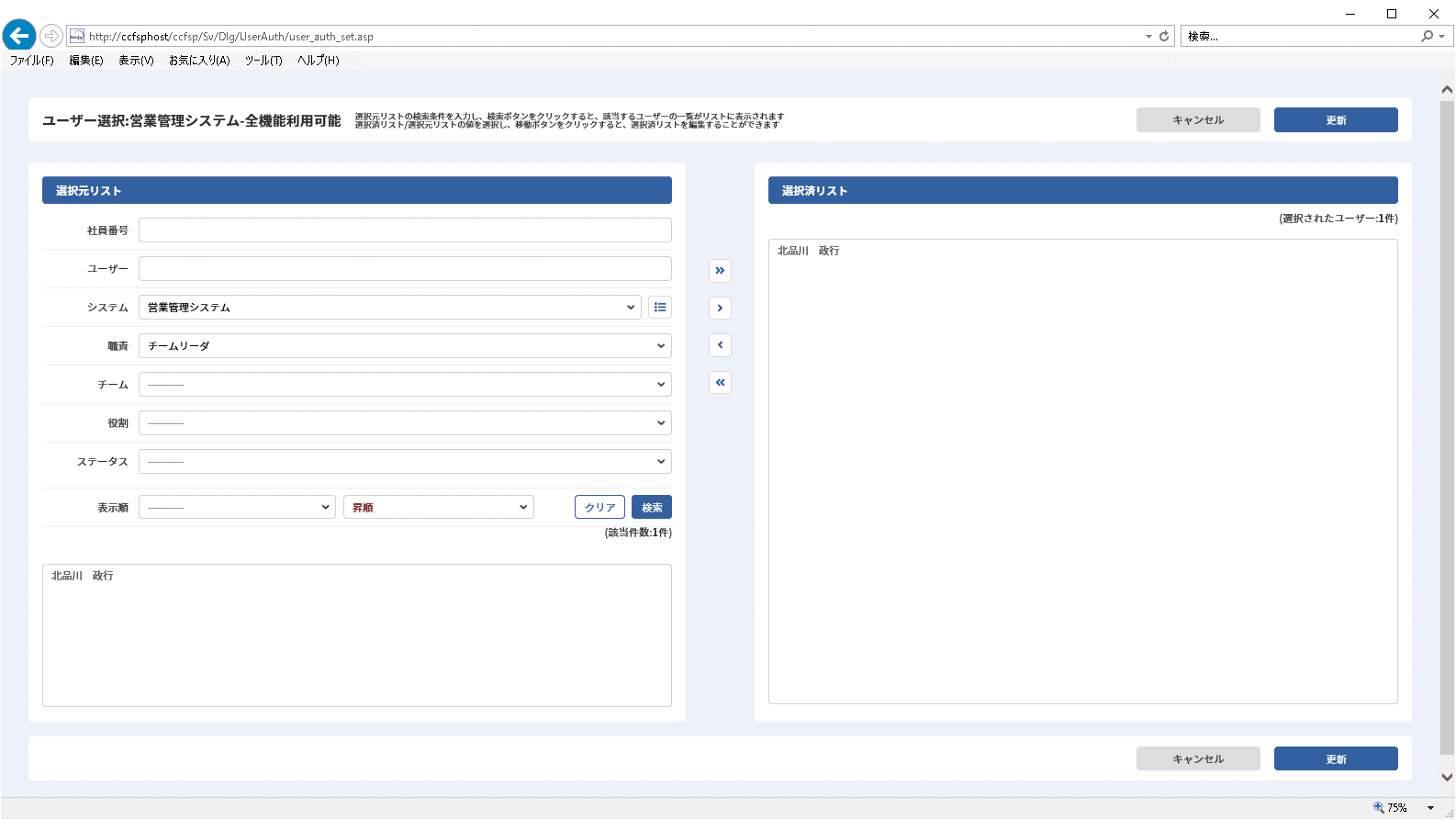
Task: Click the top 更新 button
Action: [x=1336, y=120]
